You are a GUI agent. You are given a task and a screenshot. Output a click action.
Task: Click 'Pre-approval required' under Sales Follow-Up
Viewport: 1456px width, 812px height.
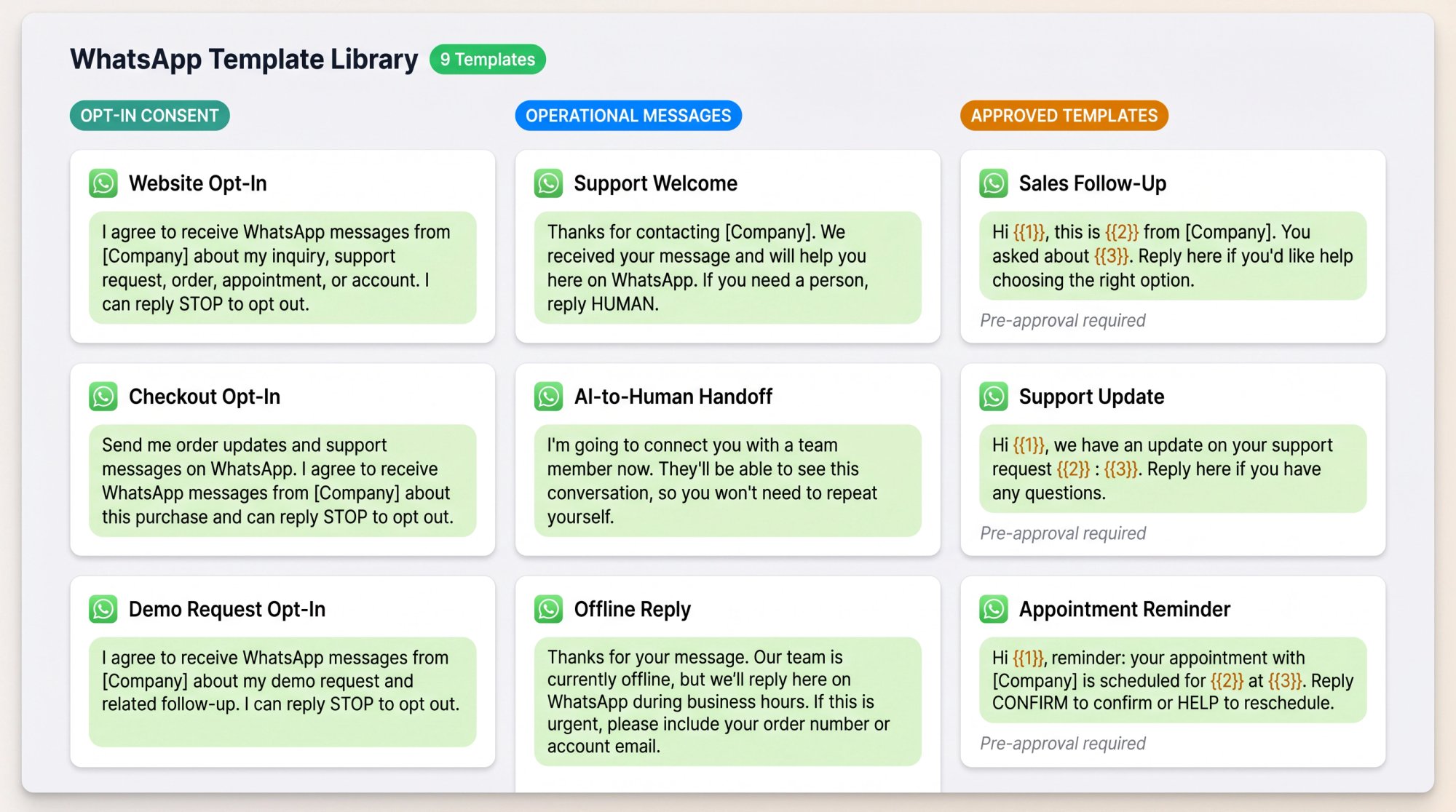tap(1063, 320)
